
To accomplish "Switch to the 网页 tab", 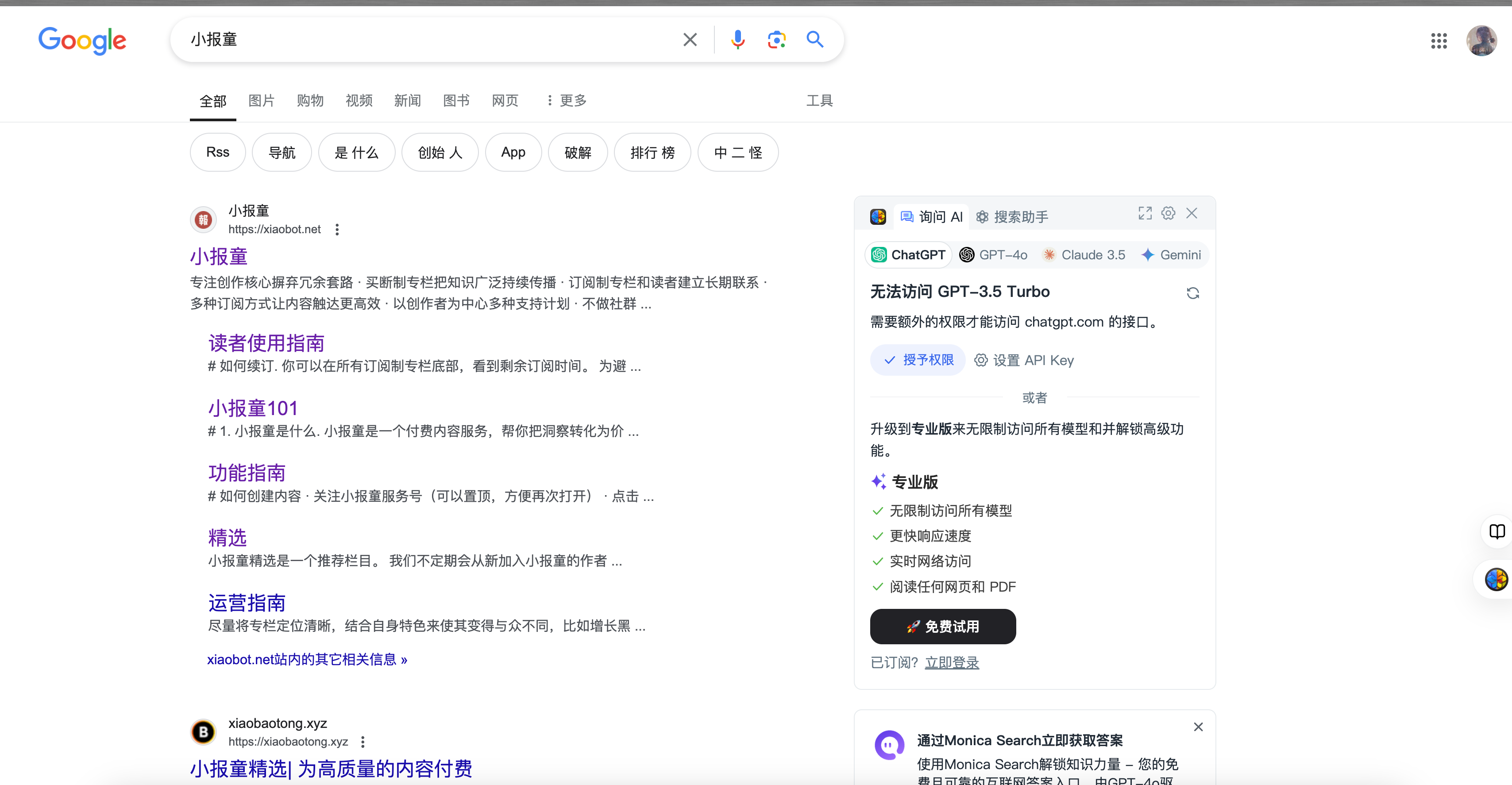I will click(505, 100).
